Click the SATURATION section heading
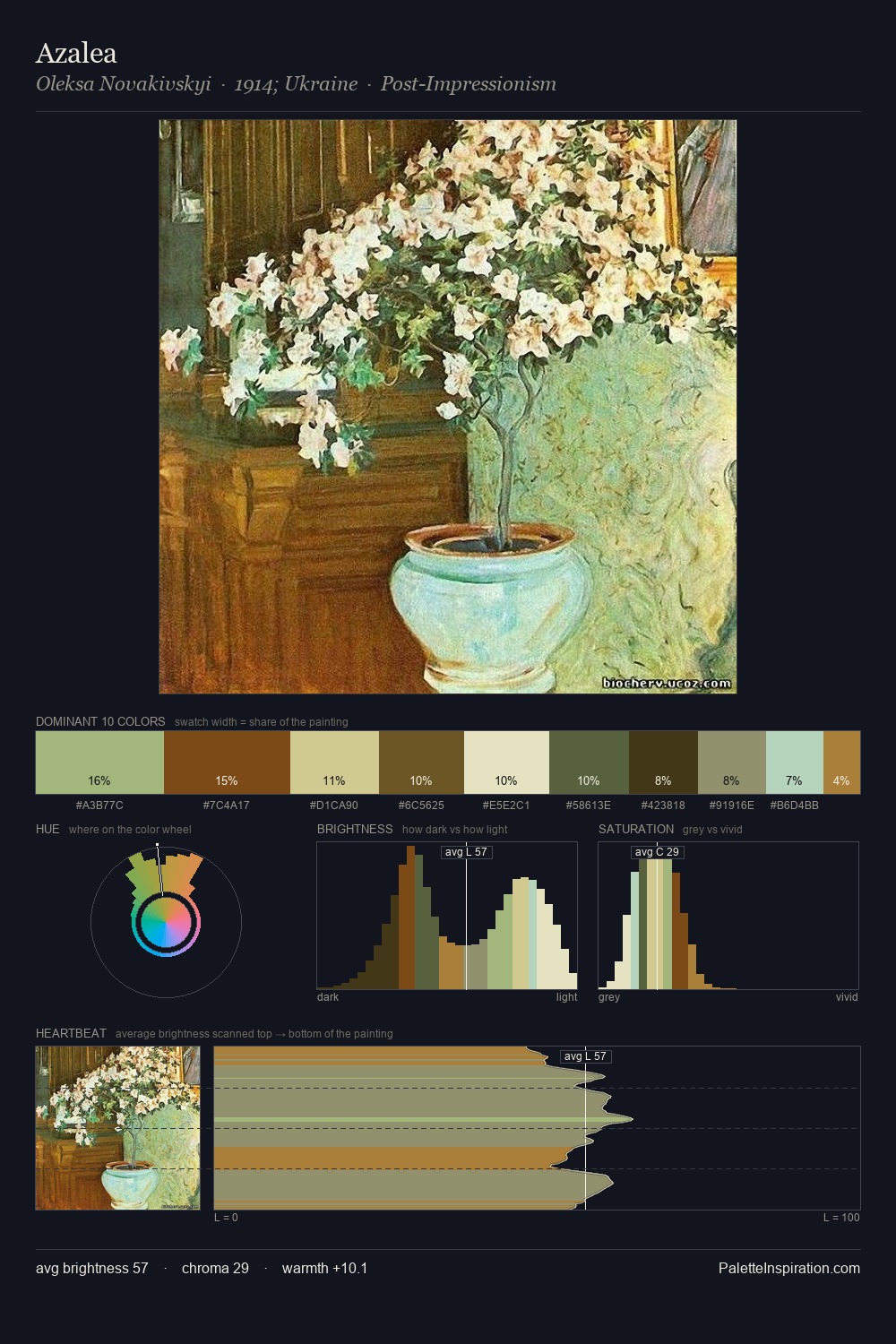Screen dimensions: 896x1344 click(x=636, y=829)
